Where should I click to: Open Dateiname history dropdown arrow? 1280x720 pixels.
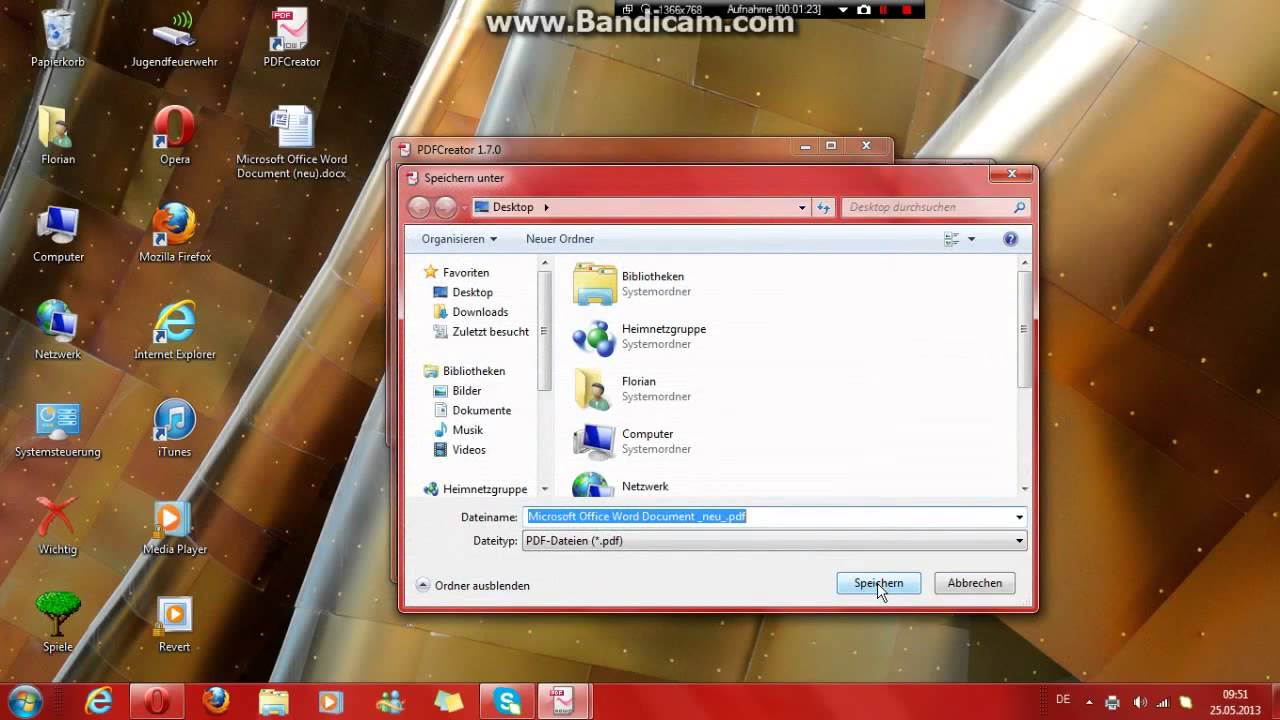coord(1019,517)
